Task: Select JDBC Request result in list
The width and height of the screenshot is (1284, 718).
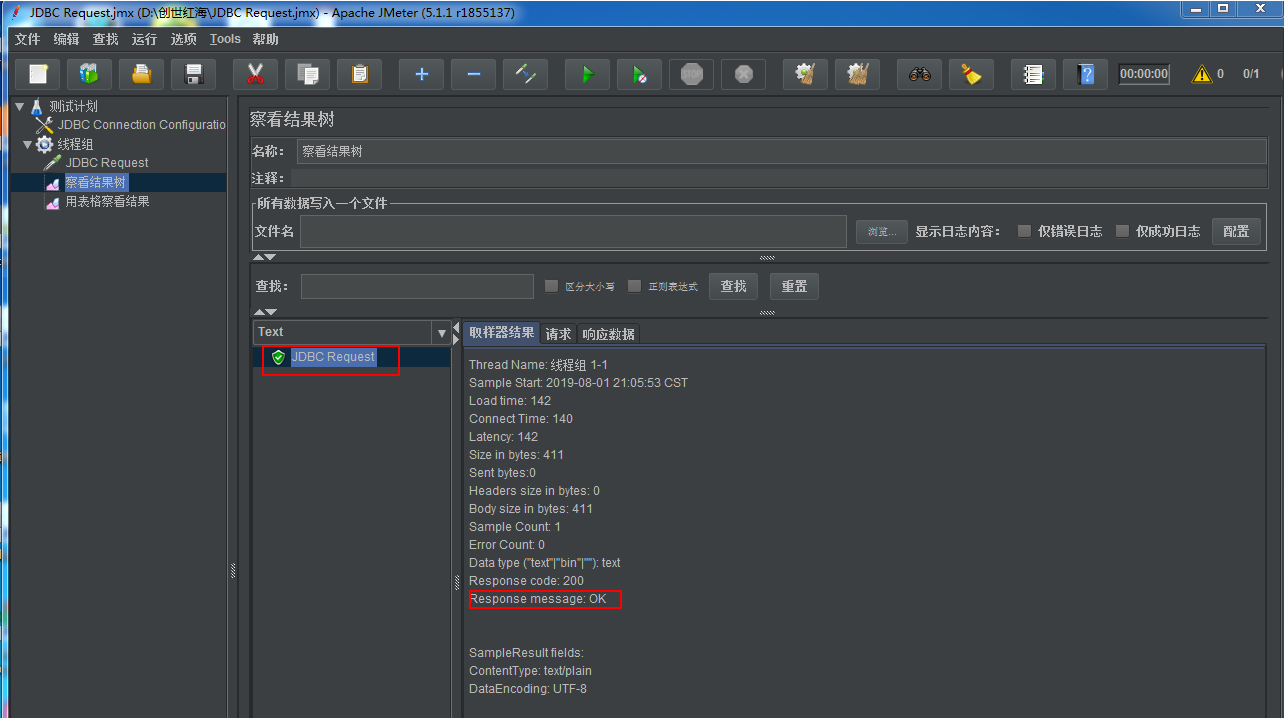Action: (333, 357)
